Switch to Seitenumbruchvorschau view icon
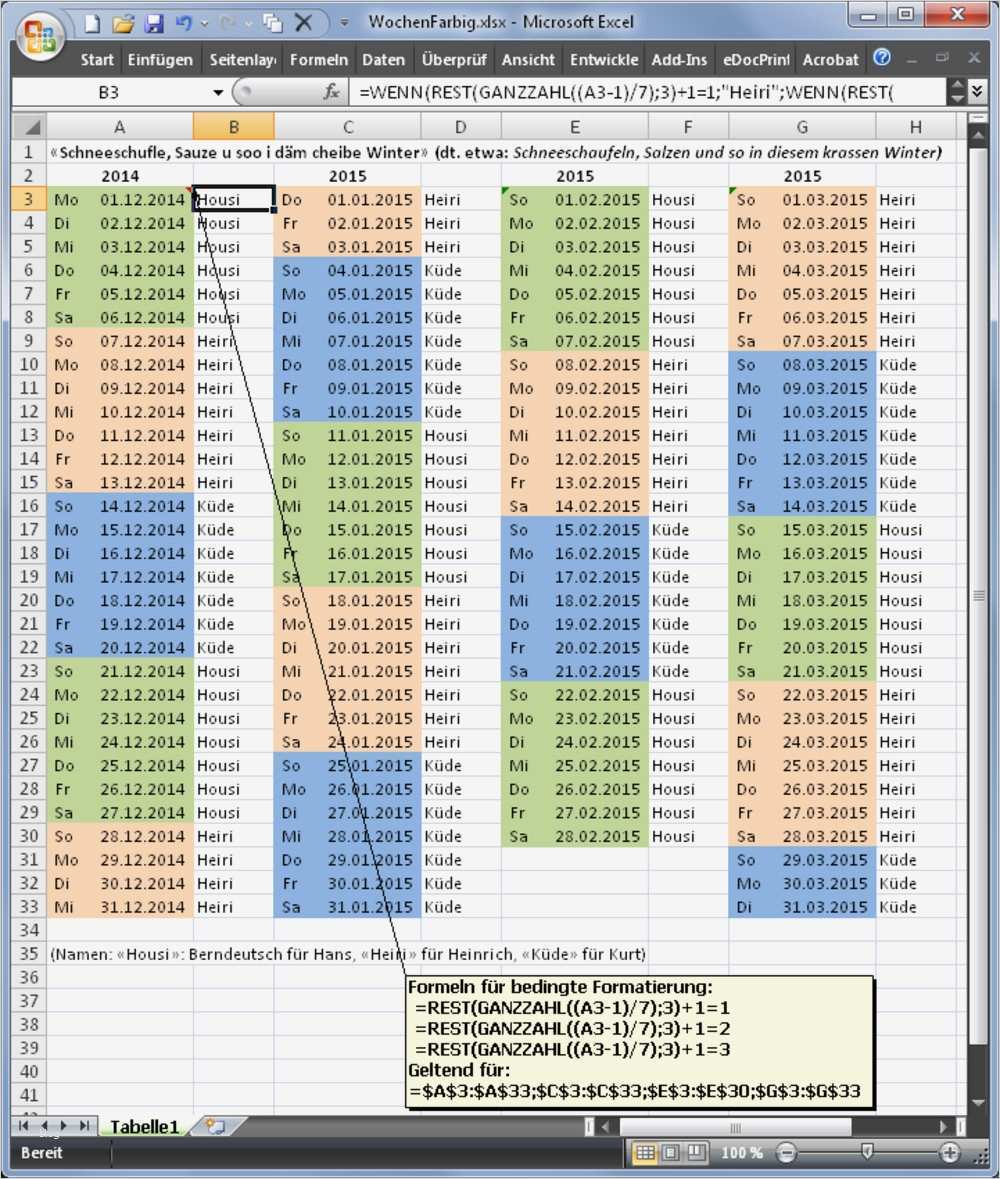The image size is (1000, 1179). [x=697, y=1152]
